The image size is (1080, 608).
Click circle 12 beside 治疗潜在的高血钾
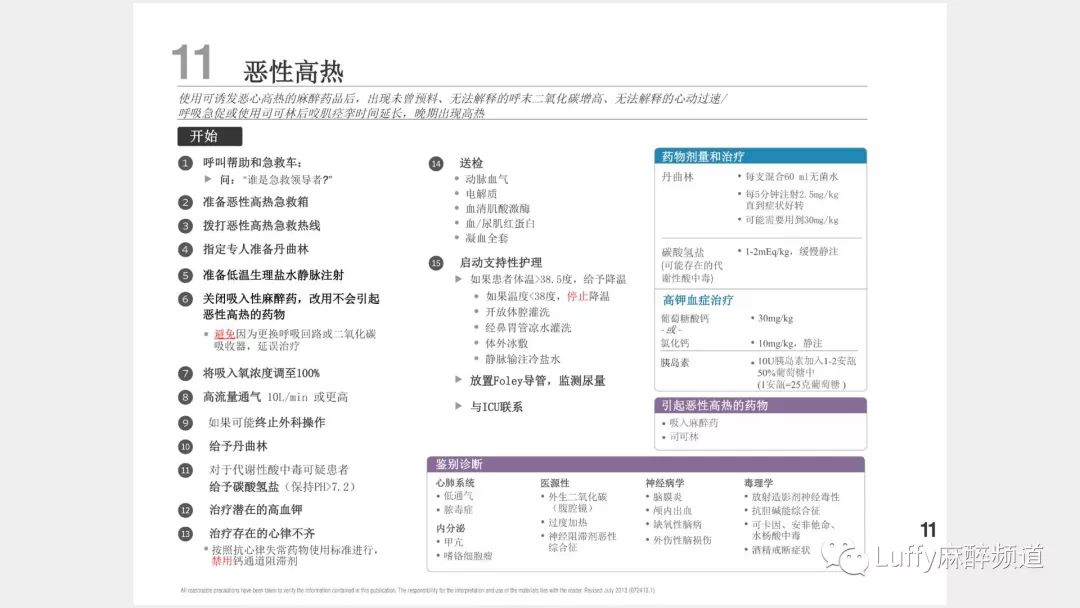pyautogui.click(x=184, y=510)
